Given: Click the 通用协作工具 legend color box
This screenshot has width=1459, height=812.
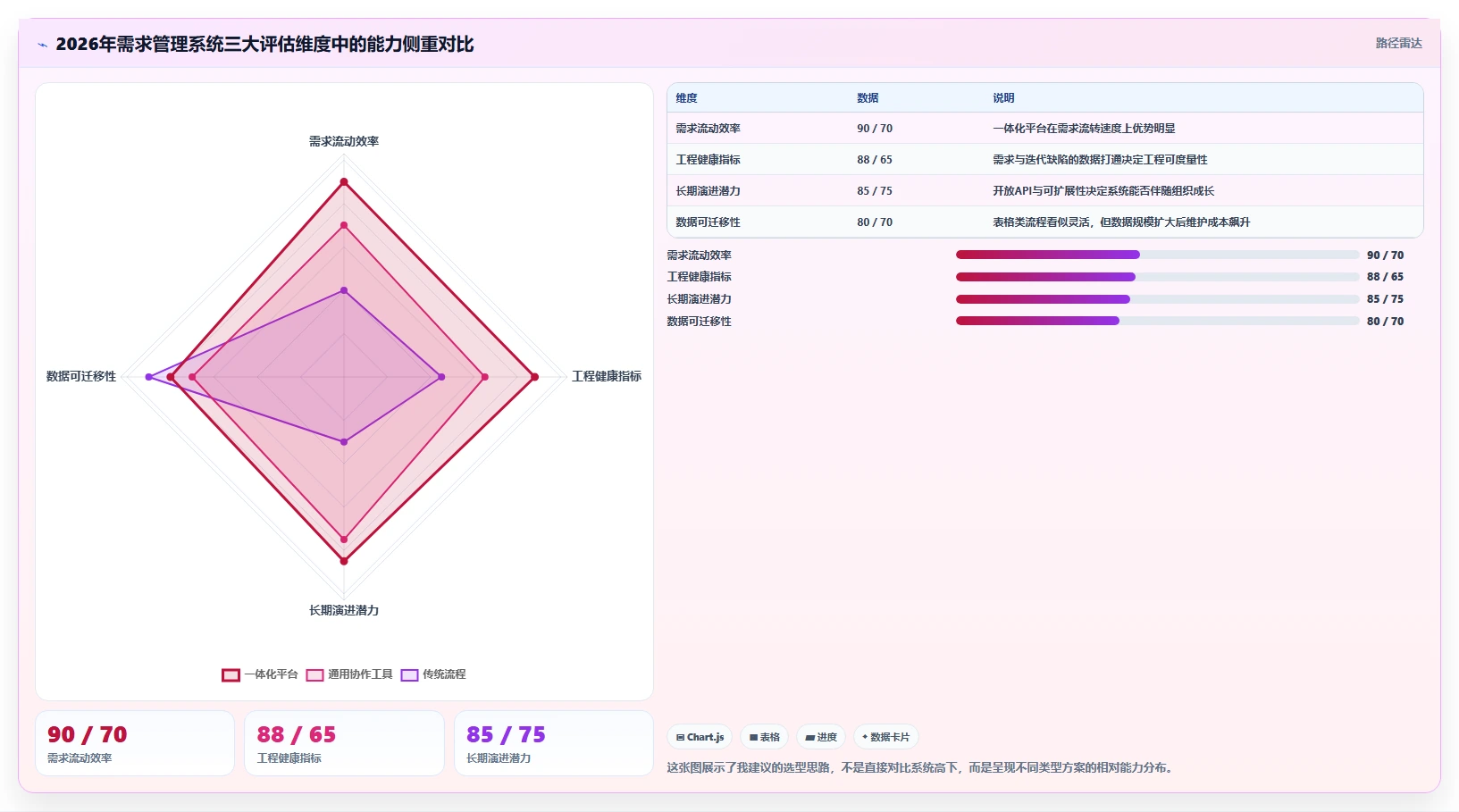Looking at the screenshot, I should [314, 674].
